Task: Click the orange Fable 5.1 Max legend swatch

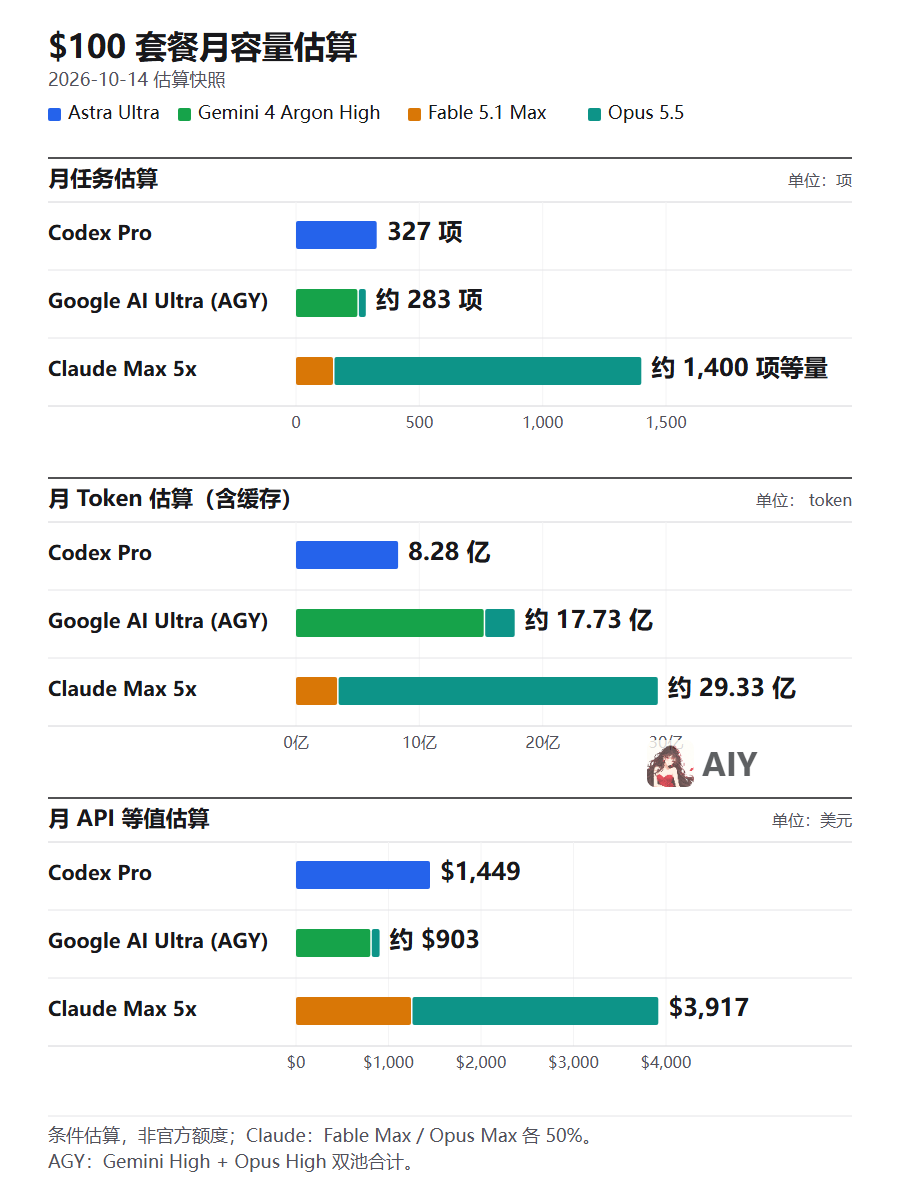Action: [x=414, y=114]
